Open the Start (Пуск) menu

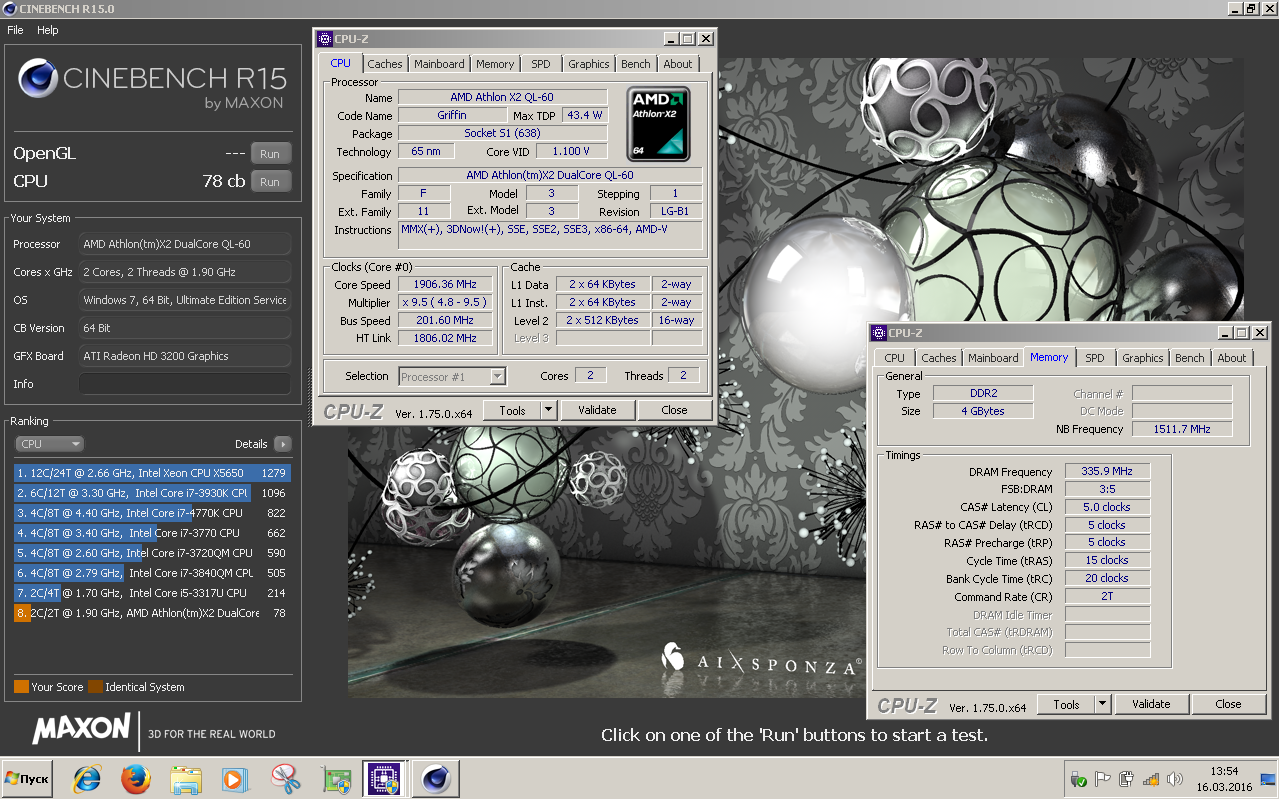(29, 778)
